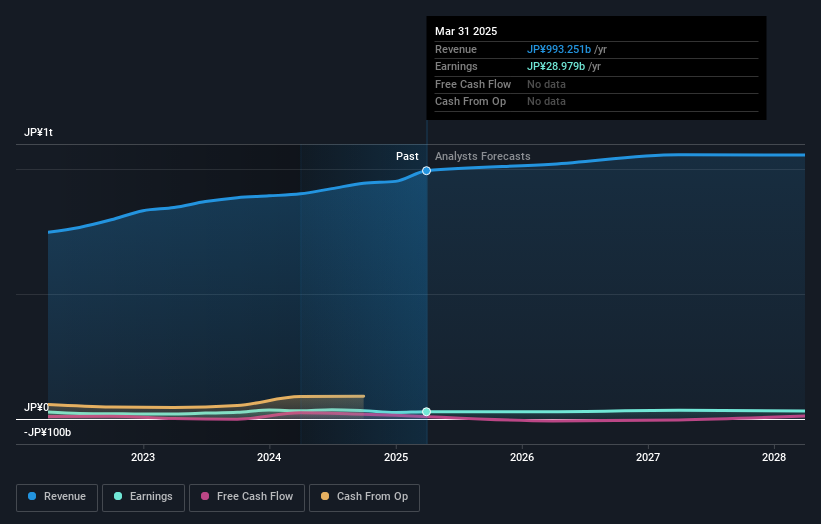Screen dimensions: 821x524
Task: Toggle the Revenue legend button
Action: [x=57, y=497]
